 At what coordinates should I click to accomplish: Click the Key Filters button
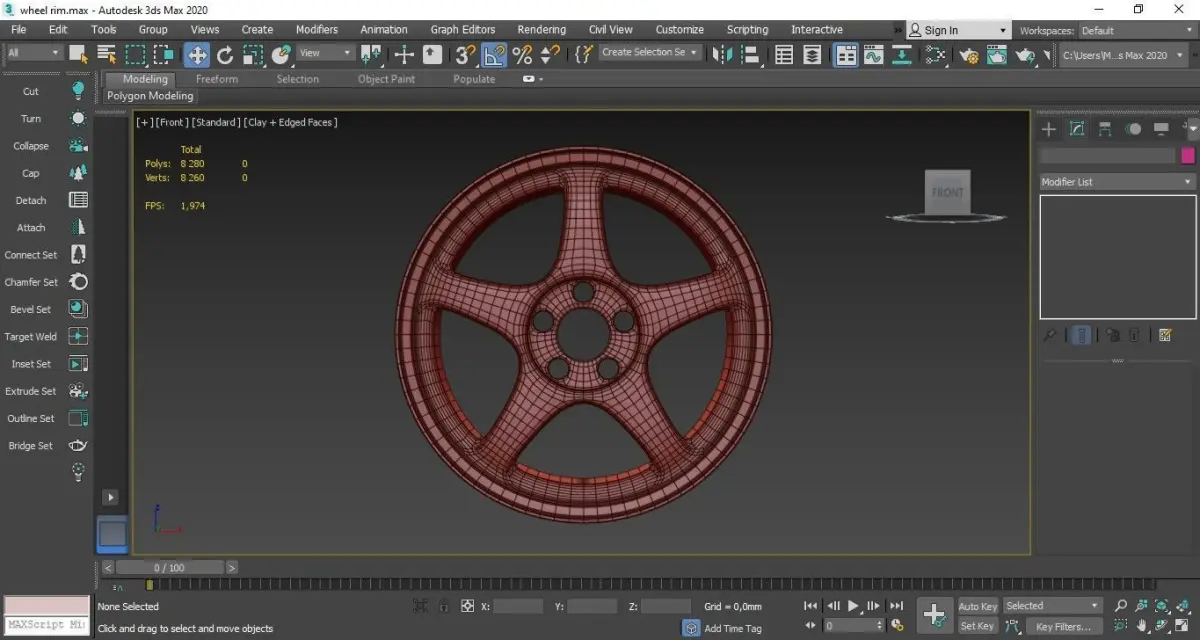1062,627
